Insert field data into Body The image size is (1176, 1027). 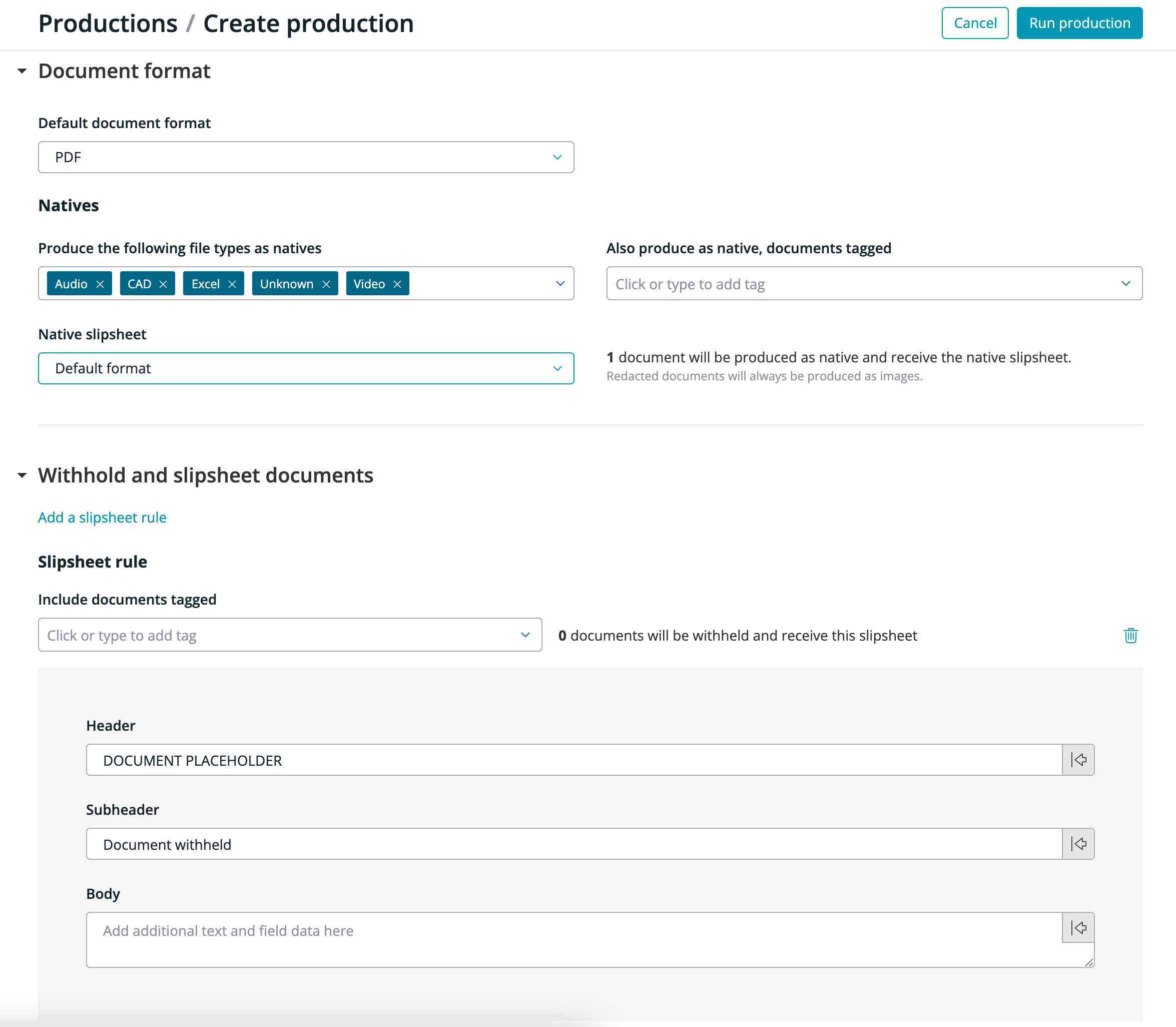pos(1078,928)
